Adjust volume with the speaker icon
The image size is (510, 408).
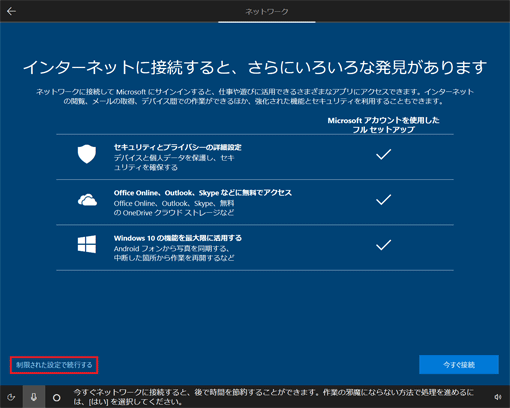click(x=498, y=397)
